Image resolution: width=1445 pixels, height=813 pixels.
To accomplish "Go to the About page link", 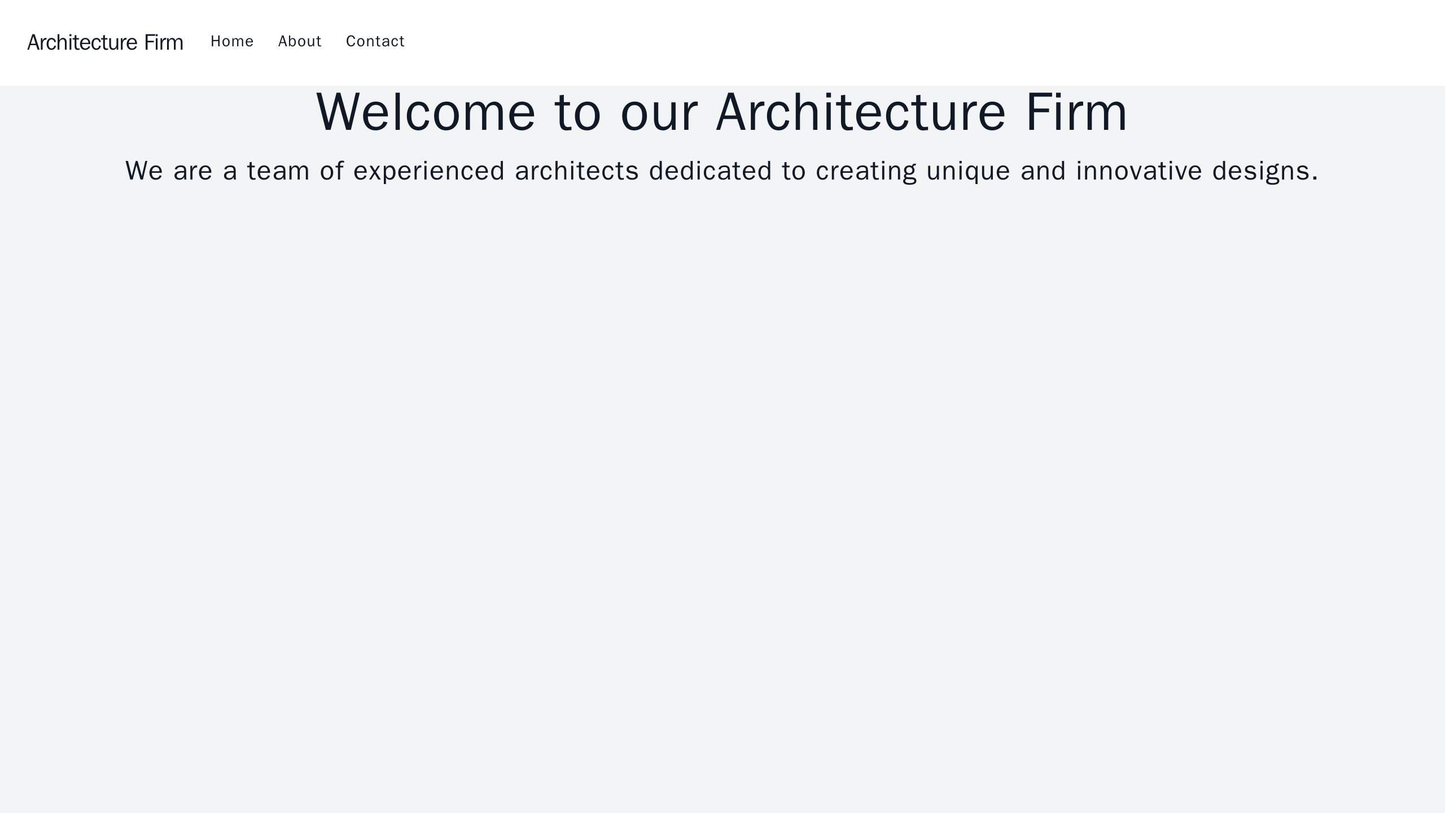I will coord(299,41).
